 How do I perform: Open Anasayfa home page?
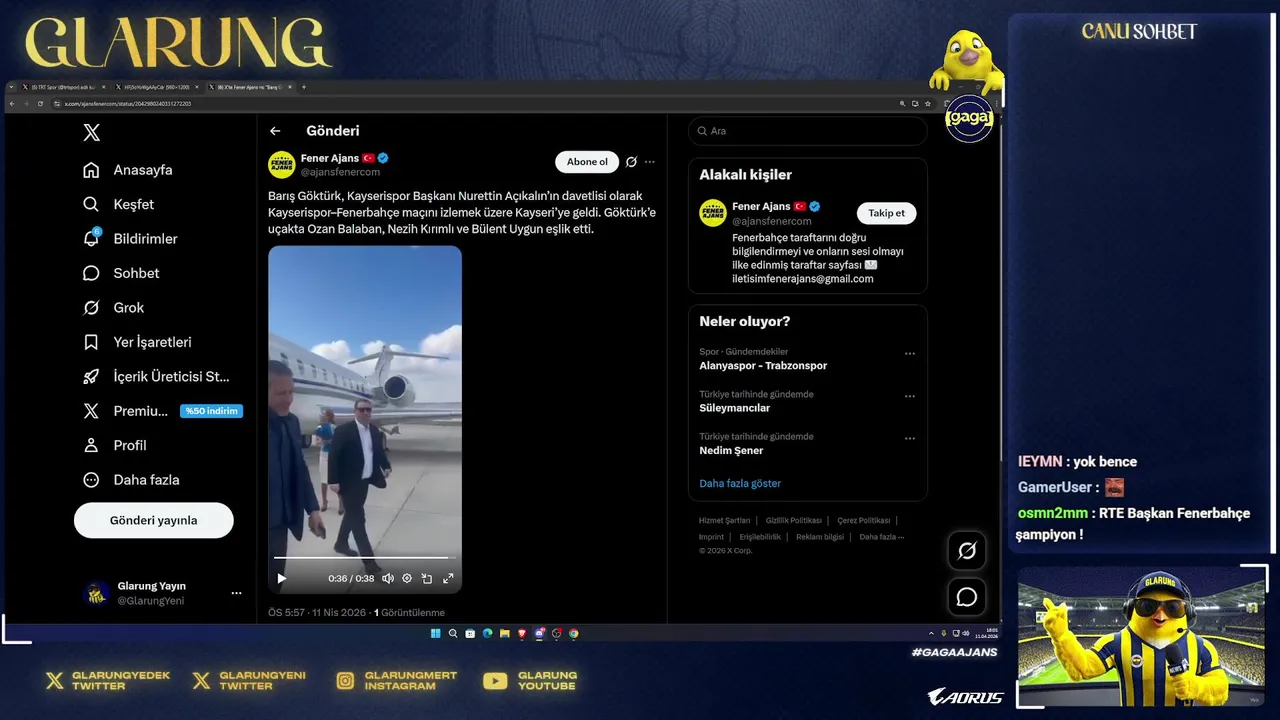[x=128, y=170]
